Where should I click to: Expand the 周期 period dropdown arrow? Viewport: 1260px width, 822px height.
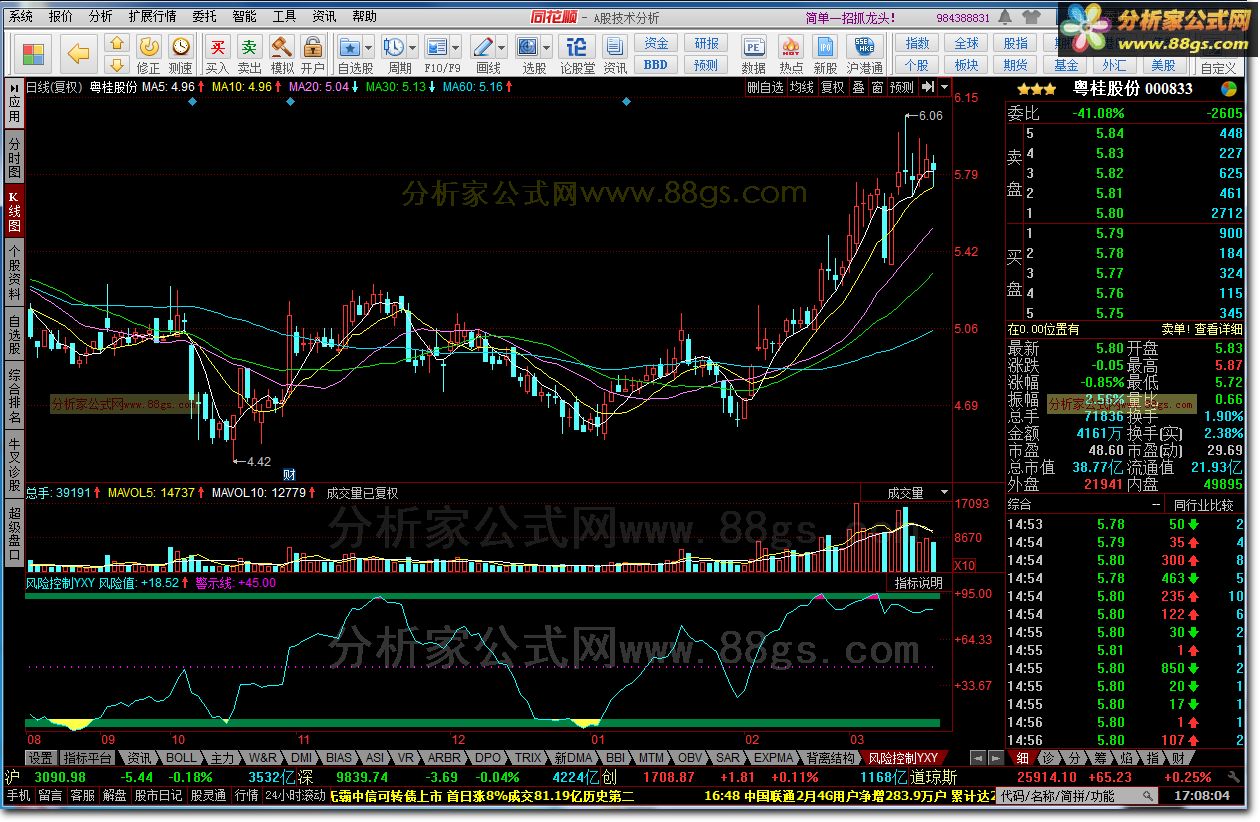tap(413, 47)
